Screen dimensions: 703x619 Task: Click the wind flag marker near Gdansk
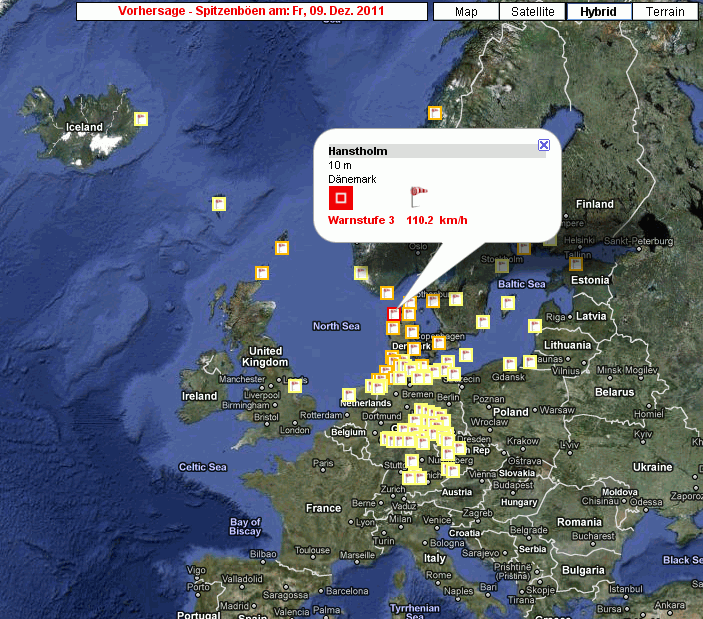coord(510,364)
